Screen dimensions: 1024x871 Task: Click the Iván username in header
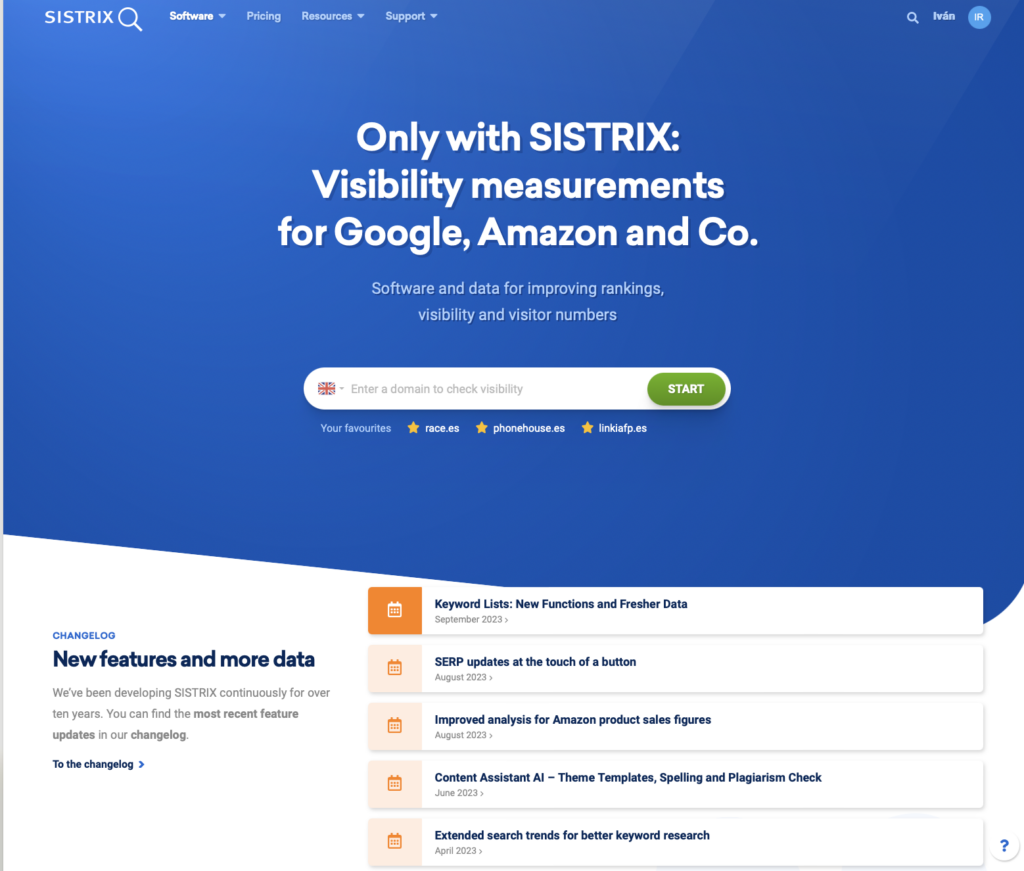(x=944, y=16)
